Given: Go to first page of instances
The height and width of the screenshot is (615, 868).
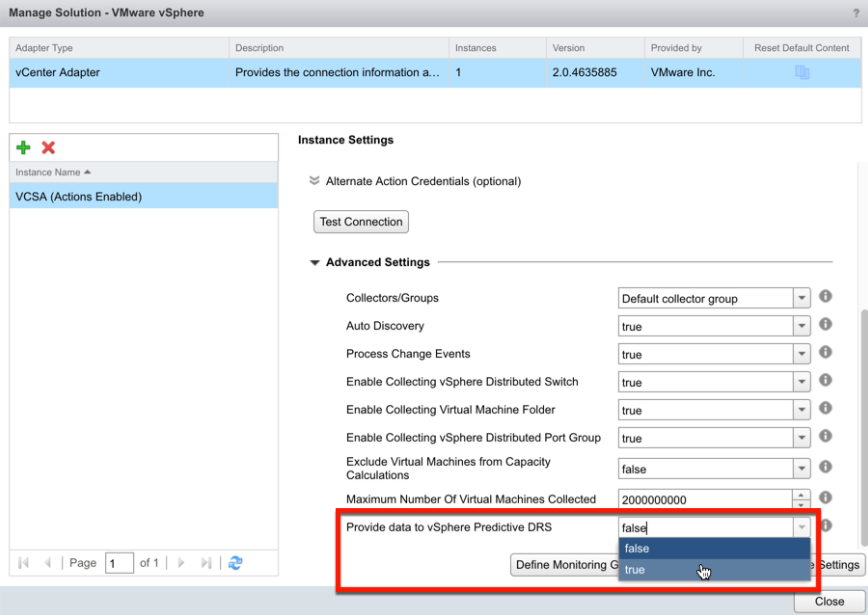Looking at the screenshot, I should 23,563.
